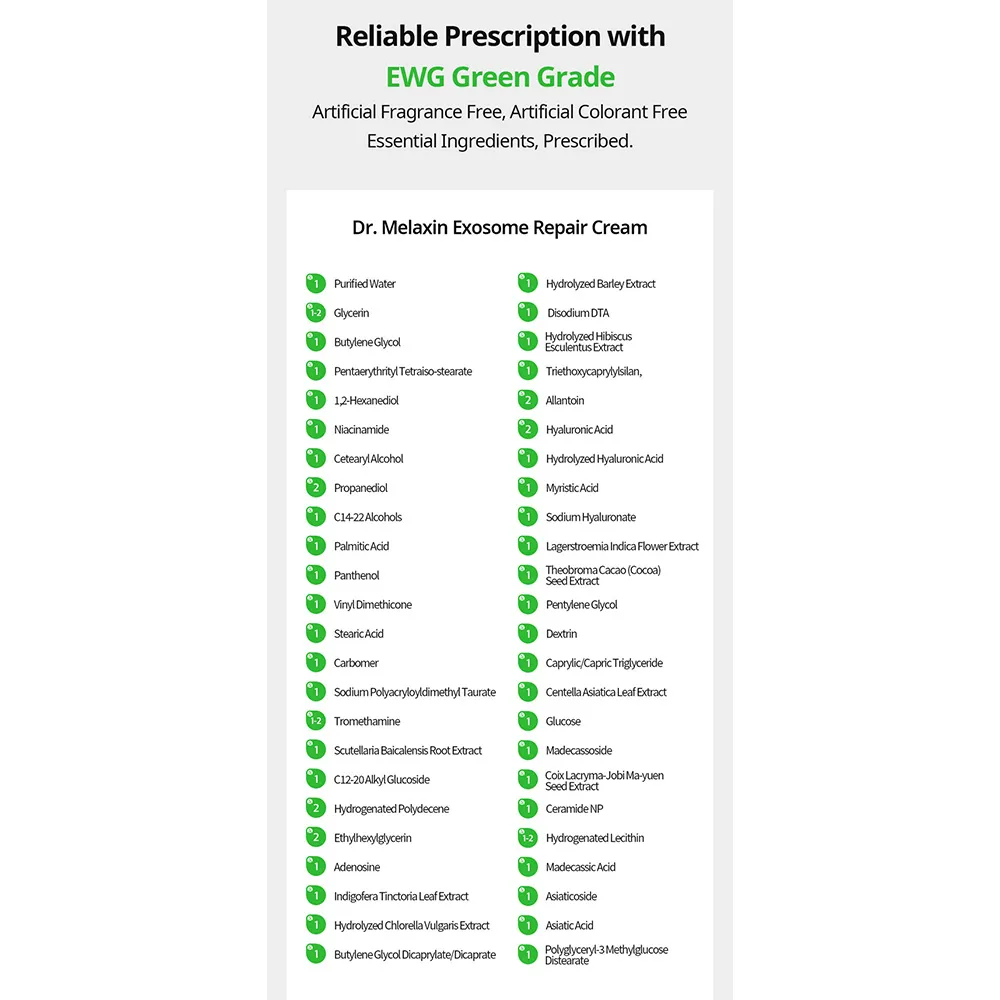Click the green grade icon beside Purified Water
Screen dimensions: 1000x1000
(316, 283)
